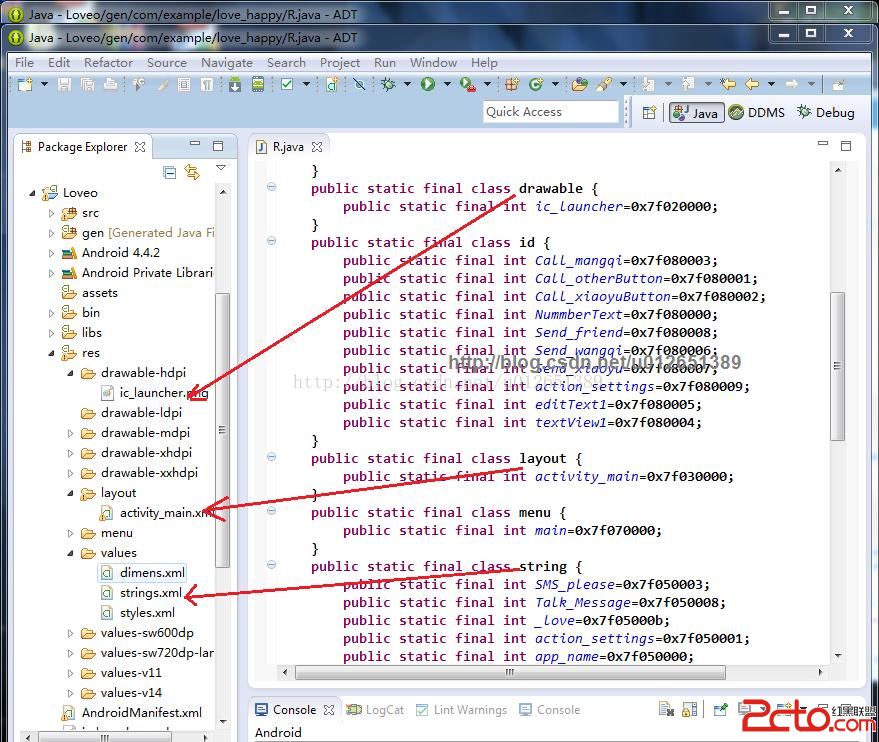
Task: Click Run External Tools icon
Action: coord(468,85)
